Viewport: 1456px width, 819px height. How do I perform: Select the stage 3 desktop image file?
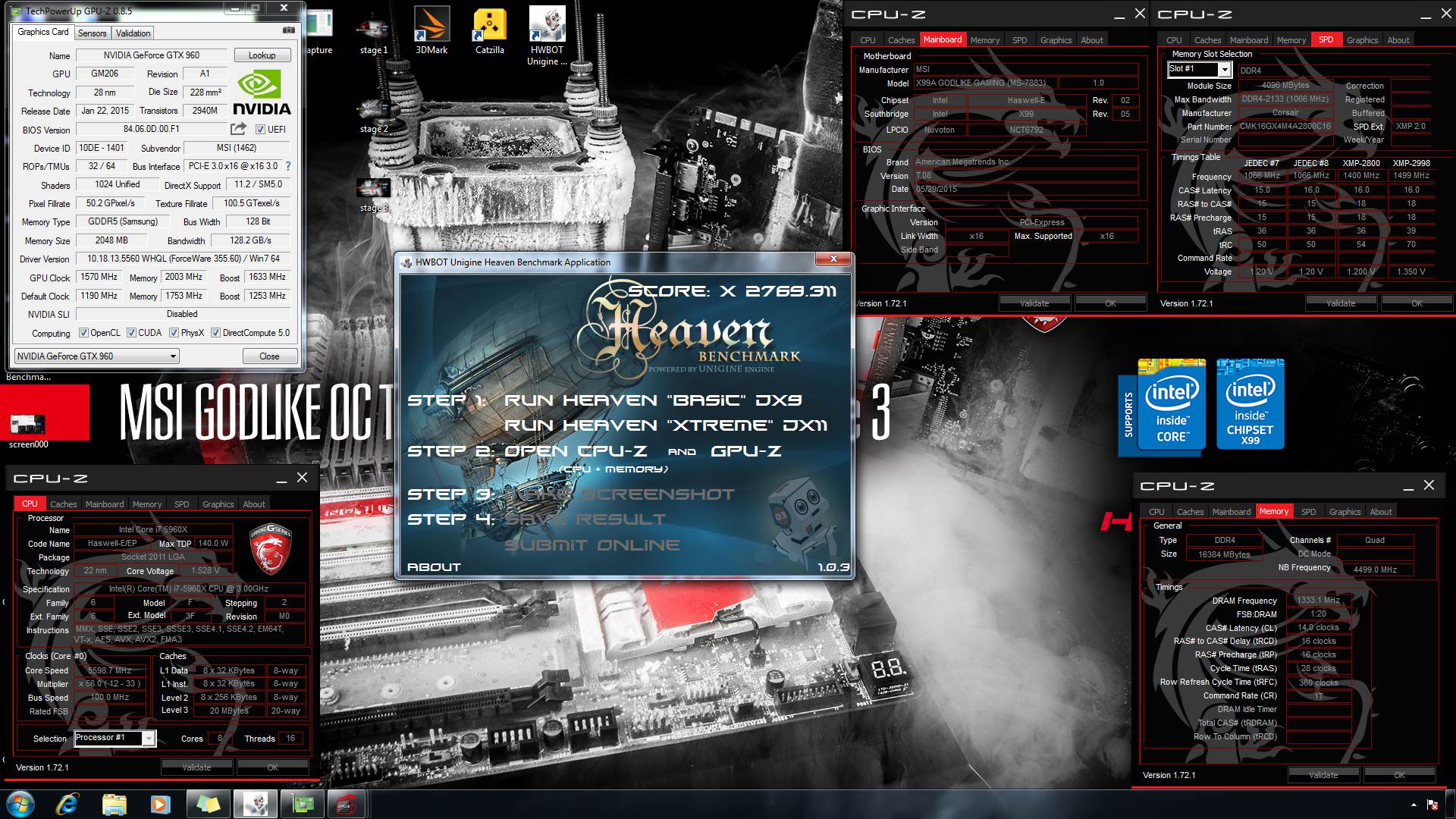373,195
